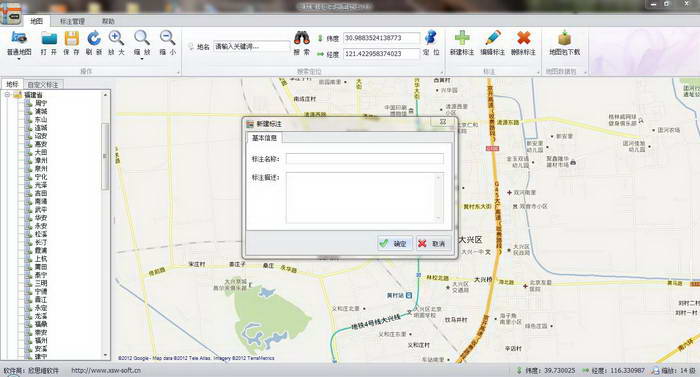The image size is (700, 377).
Task: Expand the 搜索定位 group launcher
Action: pyautogui.click(x=442, y=72)
